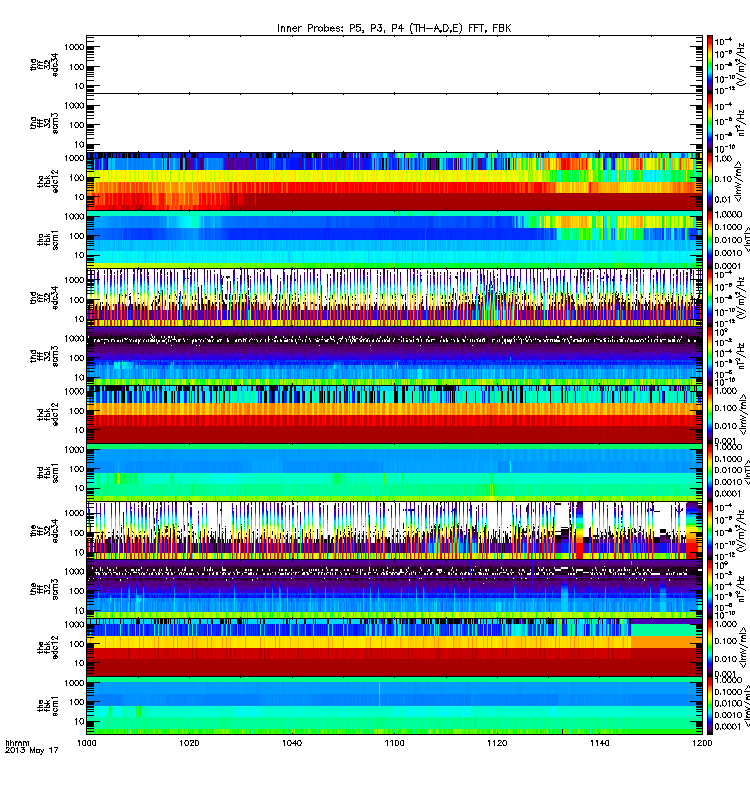Click the 'hhmm' time axis label
The image size is (750, 800).
point(17,743)
